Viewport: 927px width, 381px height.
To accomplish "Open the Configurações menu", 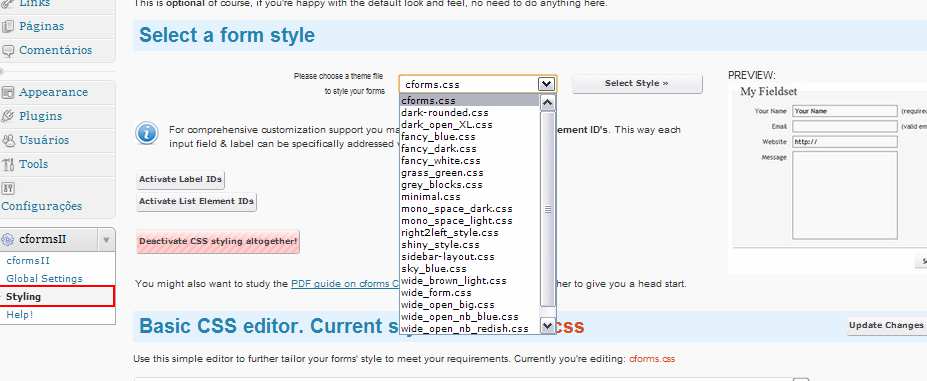I will (41, 206).
